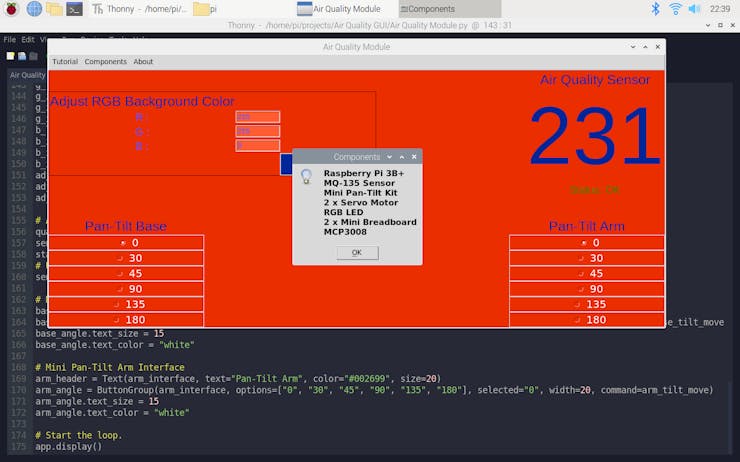
Task: Click the G value input field
Action: point(258,131)
